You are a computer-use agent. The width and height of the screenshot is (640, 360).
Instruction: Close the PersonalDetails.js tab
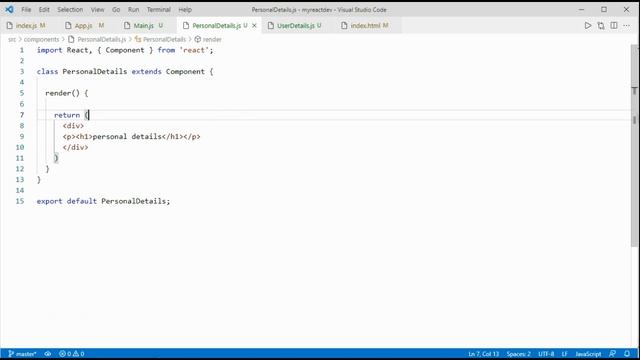click(254, 25)
